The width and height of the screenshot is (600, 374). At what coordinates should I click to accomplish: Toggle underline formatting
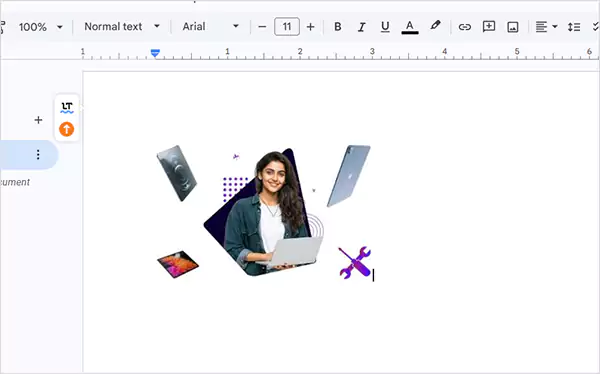click(385, 27)
